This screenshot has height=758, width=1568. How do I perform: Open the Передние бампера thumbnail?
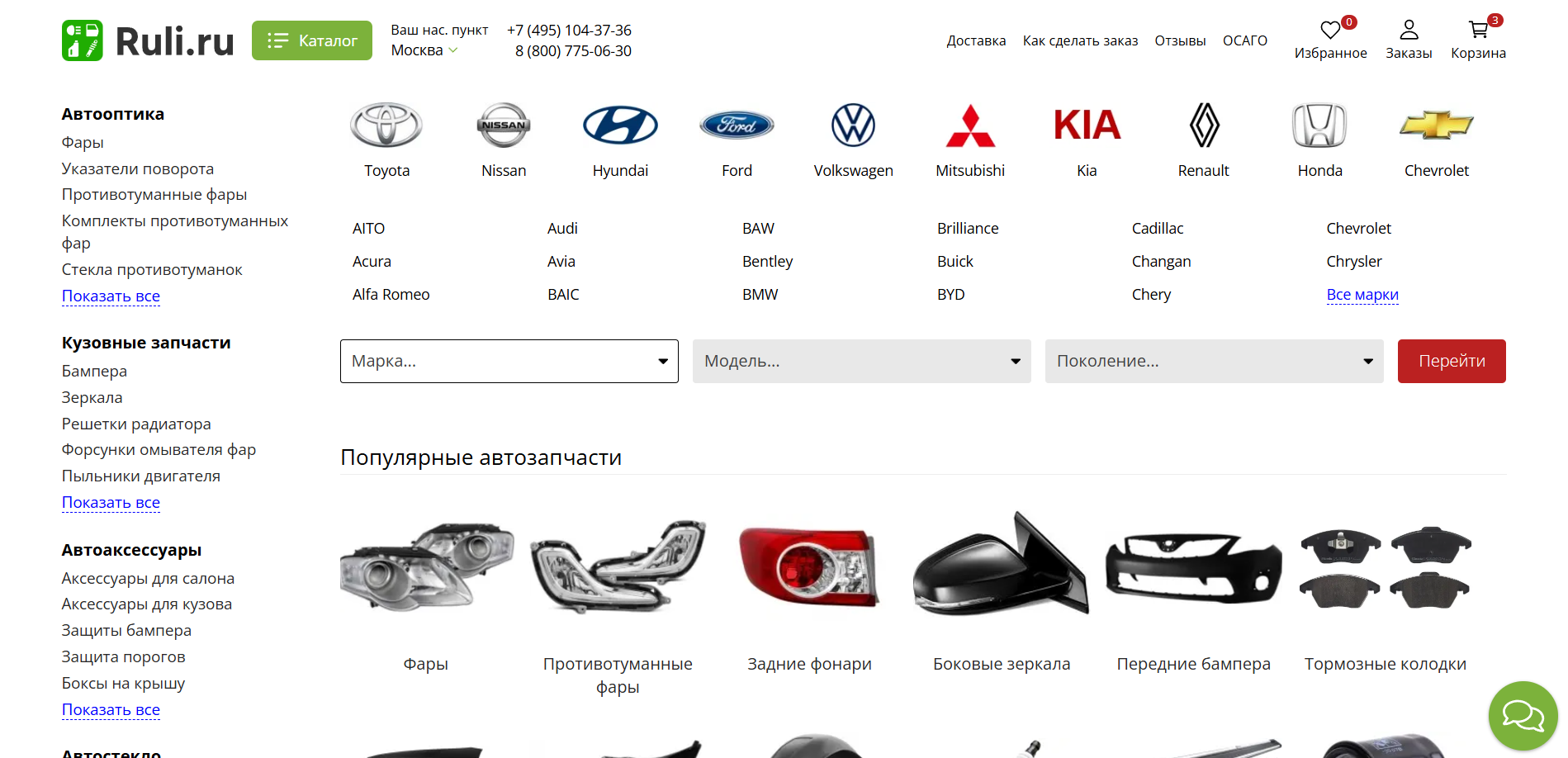(x=1194, y=567)
